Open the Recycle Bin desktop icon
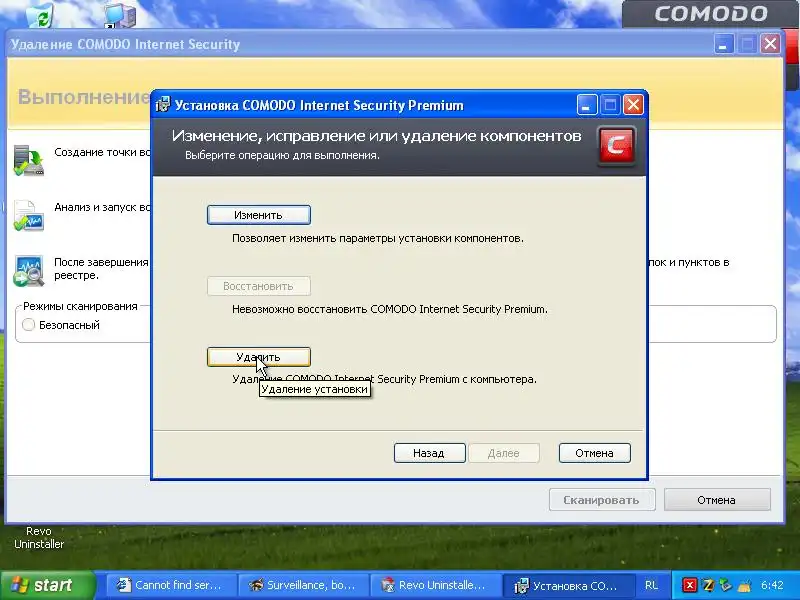Viewport: 800px width, 600px height. coord(40,14)
